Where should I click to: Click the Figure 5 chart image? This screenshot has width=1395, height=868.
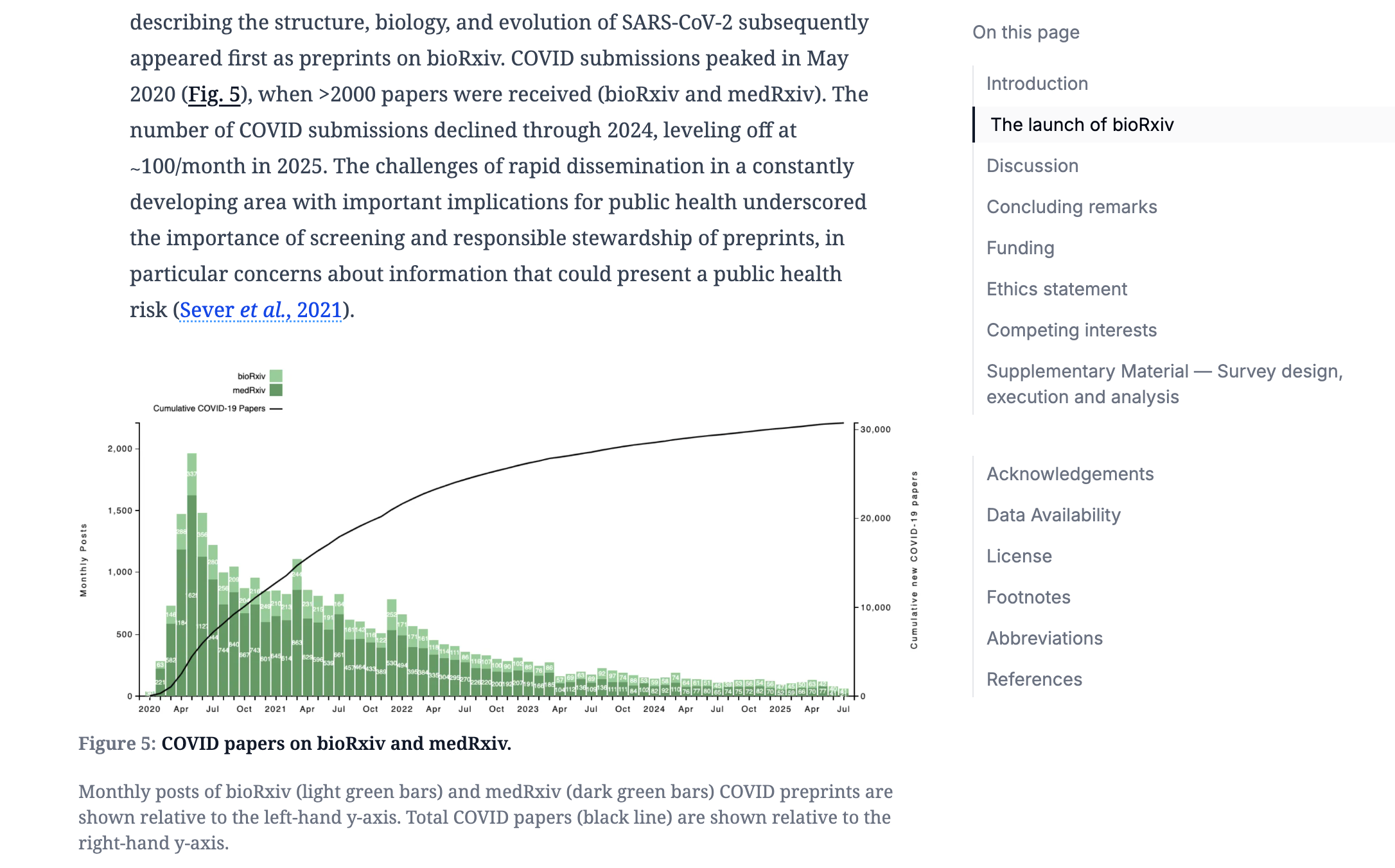point(499,541)
